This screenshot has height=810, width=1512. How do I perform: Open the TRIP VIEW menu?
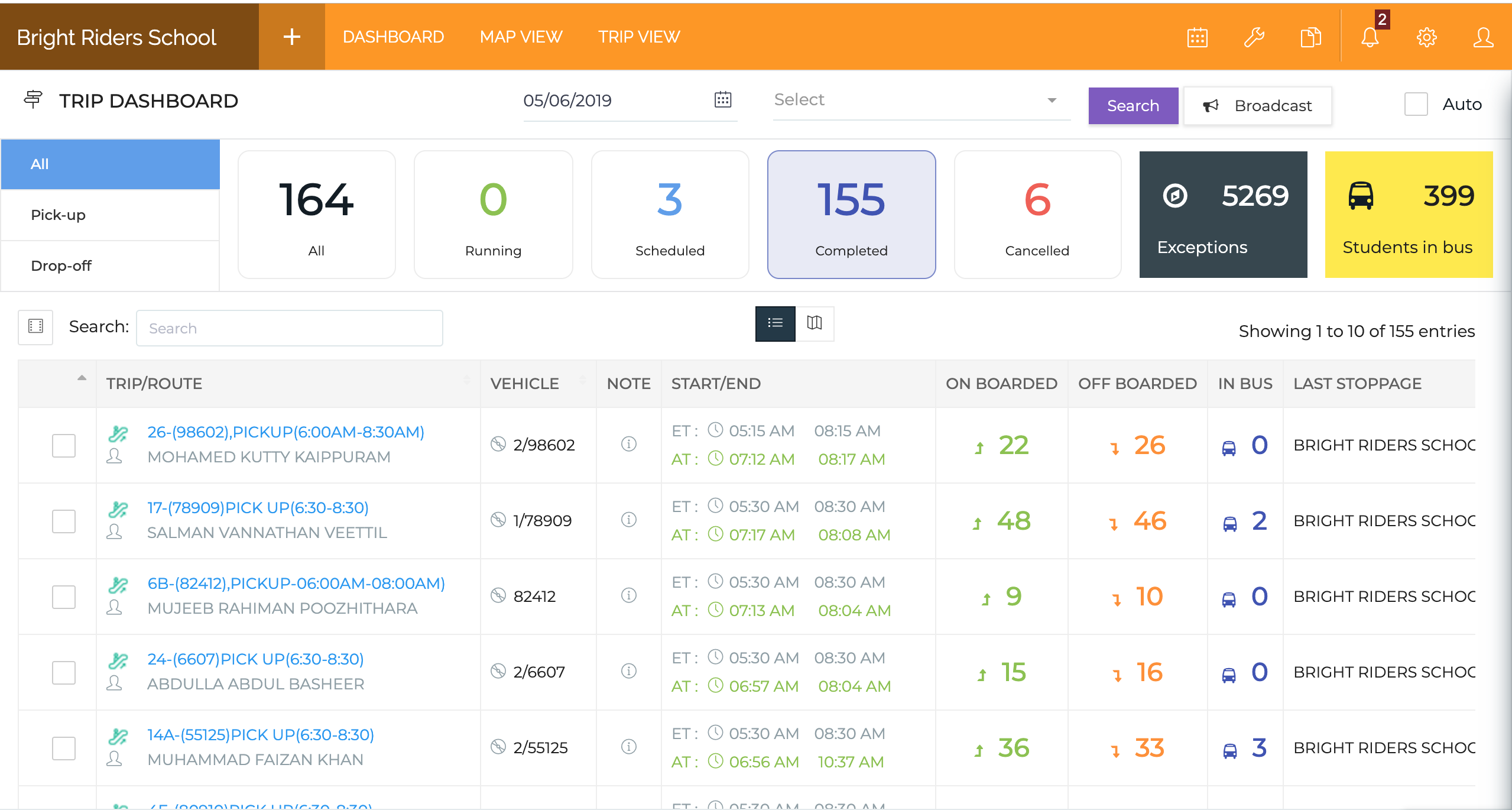[639, 37]
